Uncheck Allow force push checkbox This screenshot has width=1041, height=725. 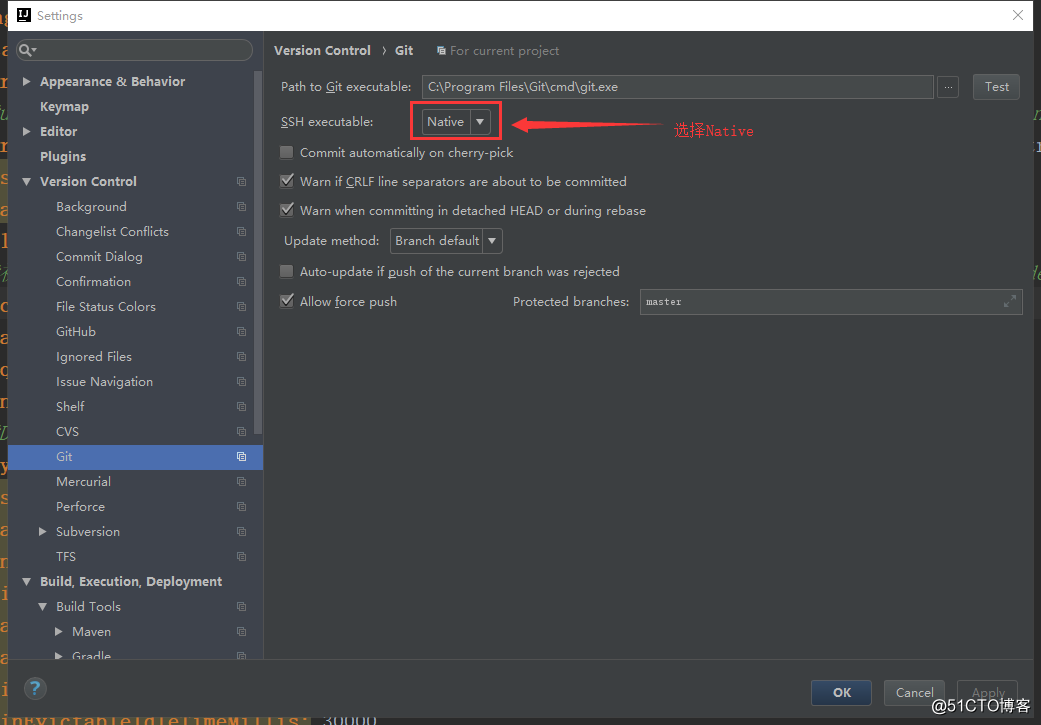[287, 301]
